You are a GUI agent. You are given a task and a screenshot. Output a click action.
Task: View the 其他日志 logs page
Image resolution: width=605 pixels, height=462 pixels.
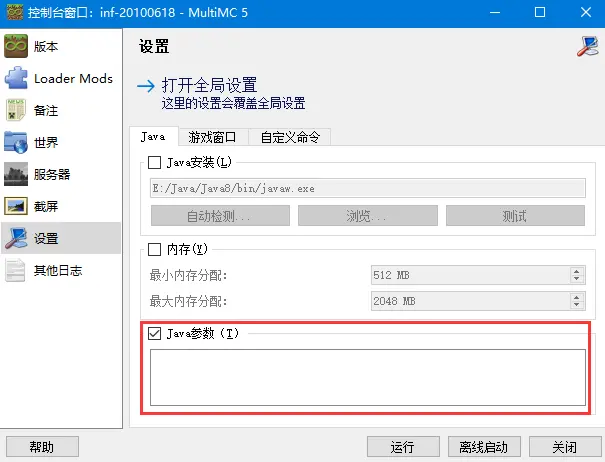click(61, 270)
